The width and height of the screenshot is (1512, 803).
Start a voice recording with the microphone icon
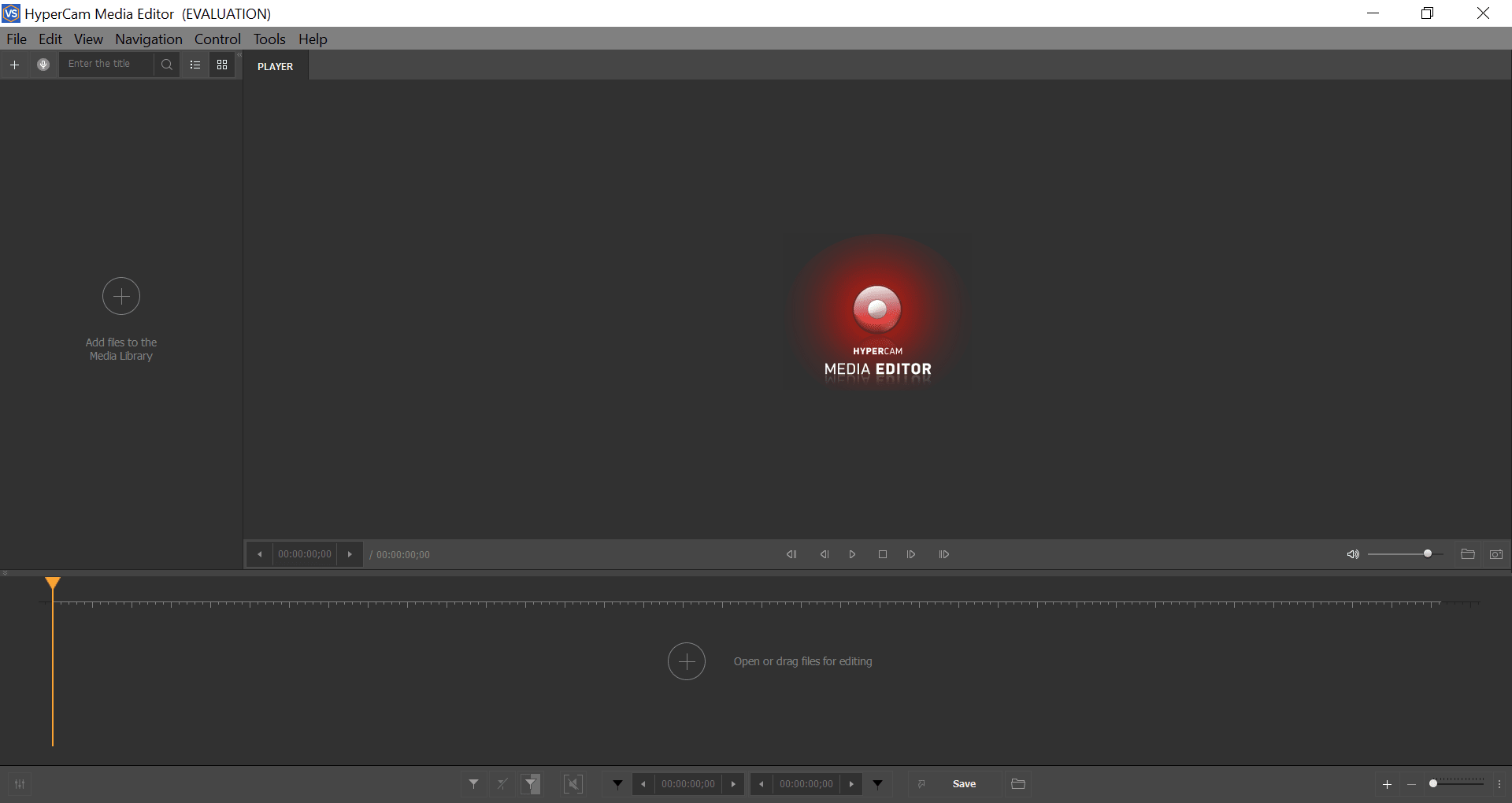click(43, 65)
